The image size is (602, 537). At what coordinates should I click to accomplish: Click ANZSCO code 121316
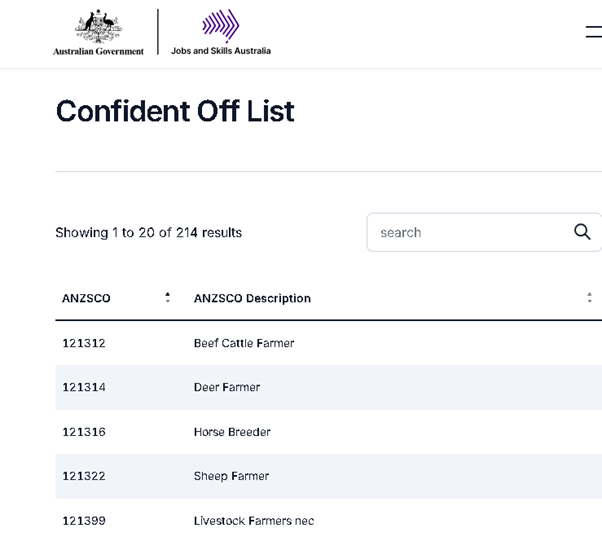pyautogui.click(x=84, y=432)
